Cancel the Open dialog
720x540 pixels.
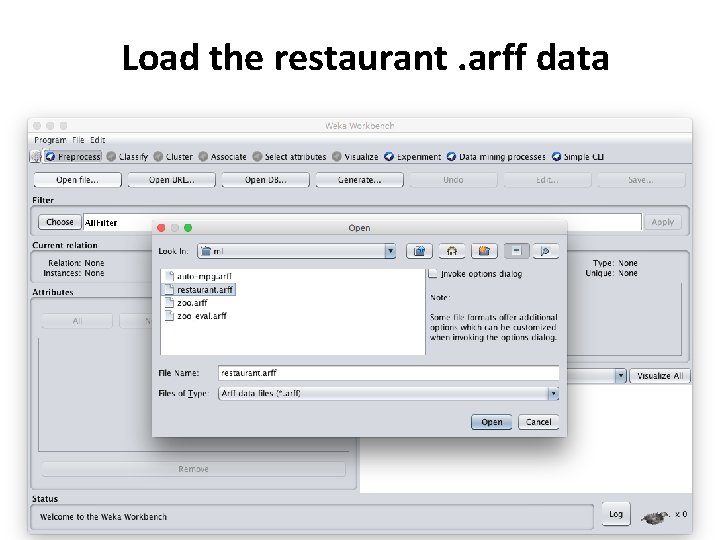coord(538,422)
